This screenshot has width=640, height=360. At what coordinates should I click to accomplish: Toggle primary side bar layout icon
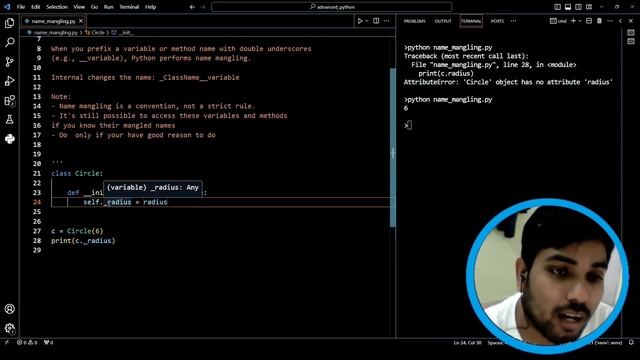coord(557,7)
